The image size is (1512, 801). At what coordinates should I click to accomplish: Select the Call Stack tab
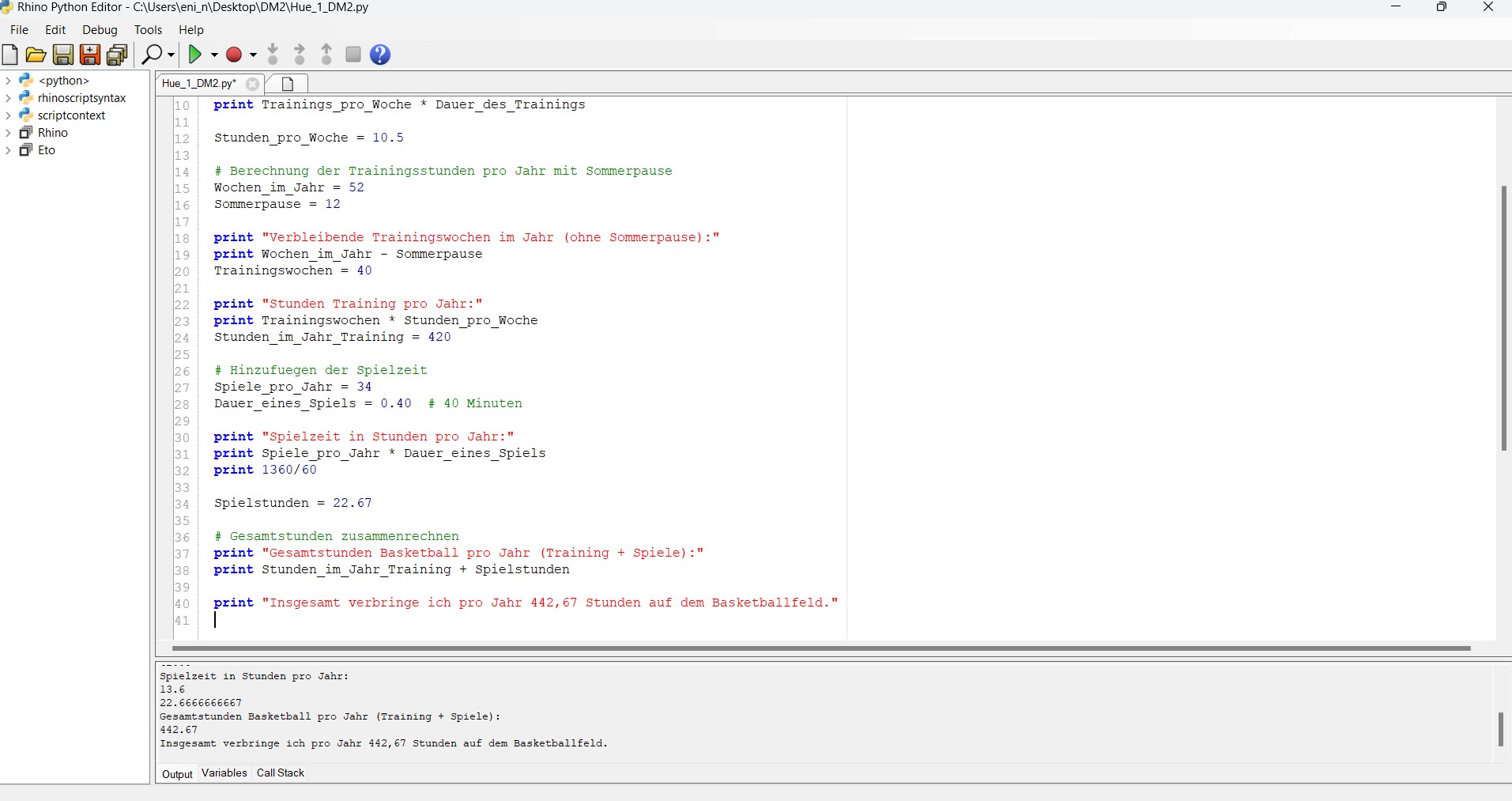(279, 773)
